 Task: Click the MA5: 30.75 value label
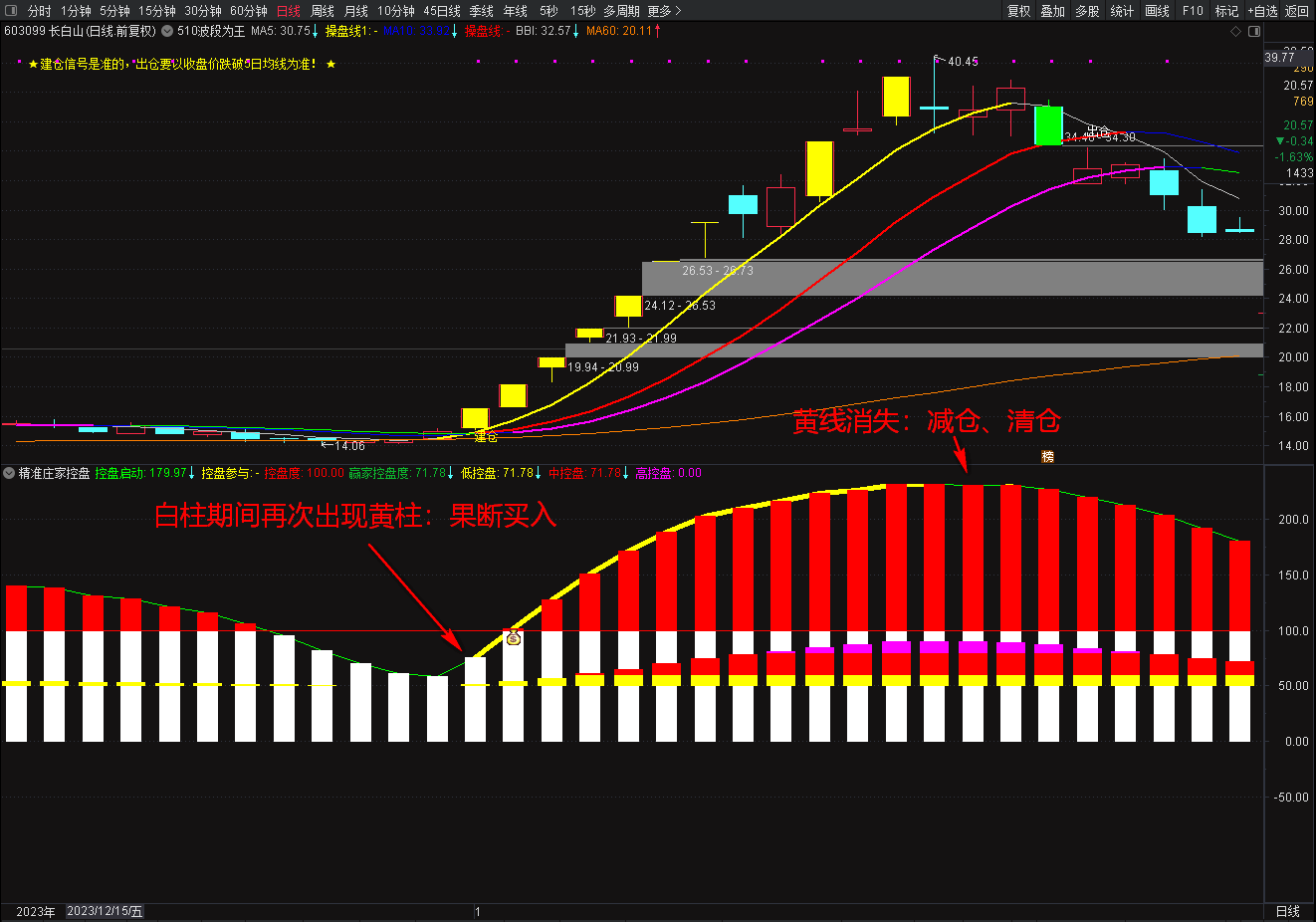pos(285,31)
